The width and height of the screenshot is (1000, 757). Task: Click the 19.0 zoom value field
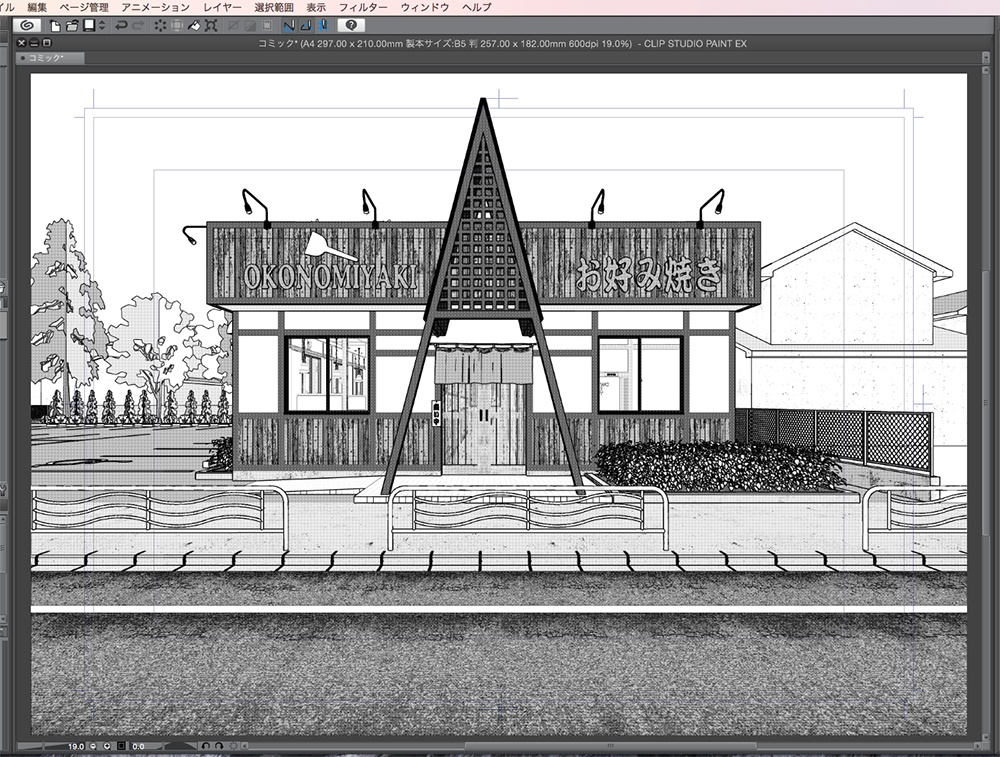(75, 746)
